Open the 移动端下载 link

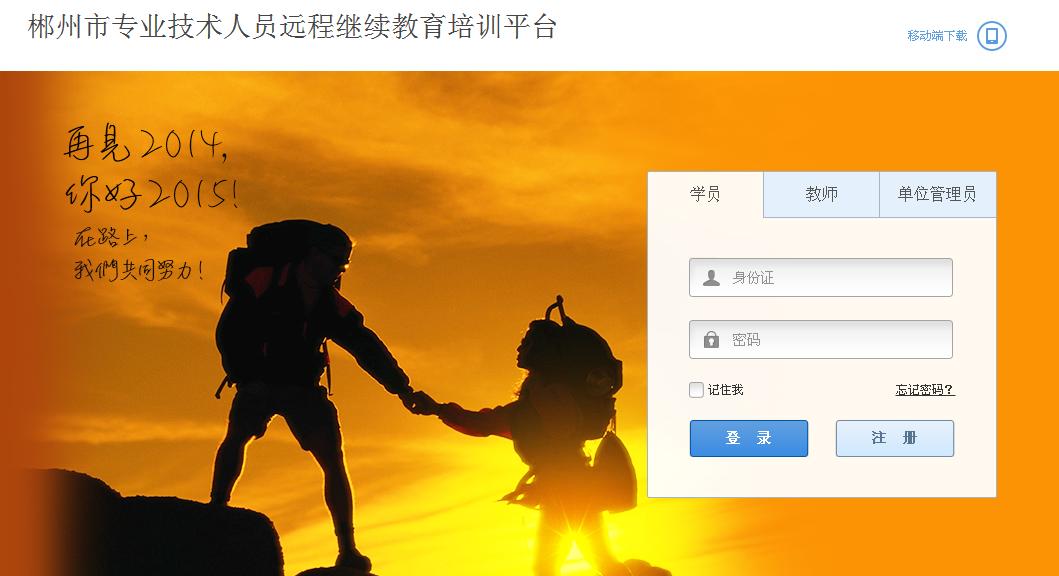[x=937, y=36]
